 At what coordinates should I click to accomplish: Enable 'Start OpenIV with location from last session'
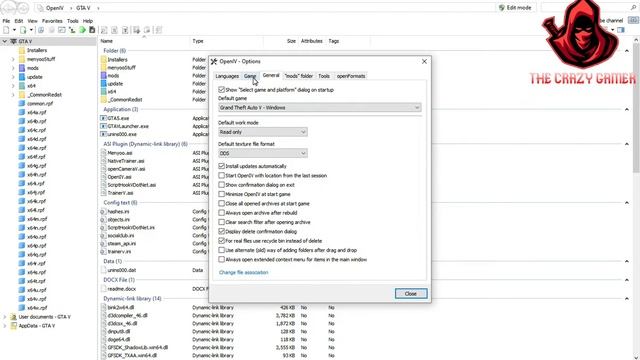(x=222, y=176)
